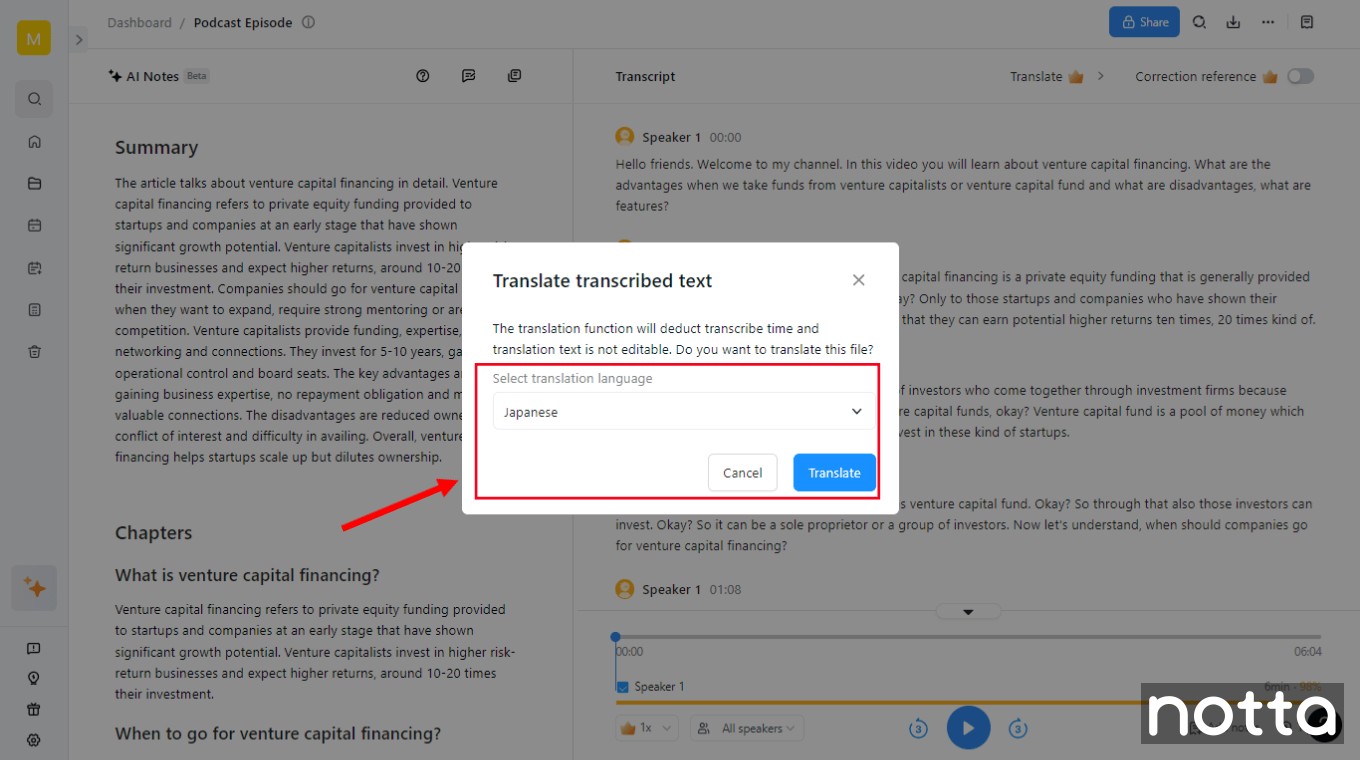
Task: Open search with the magnifier sidebar icon
Action: click(x=33, y=99)
